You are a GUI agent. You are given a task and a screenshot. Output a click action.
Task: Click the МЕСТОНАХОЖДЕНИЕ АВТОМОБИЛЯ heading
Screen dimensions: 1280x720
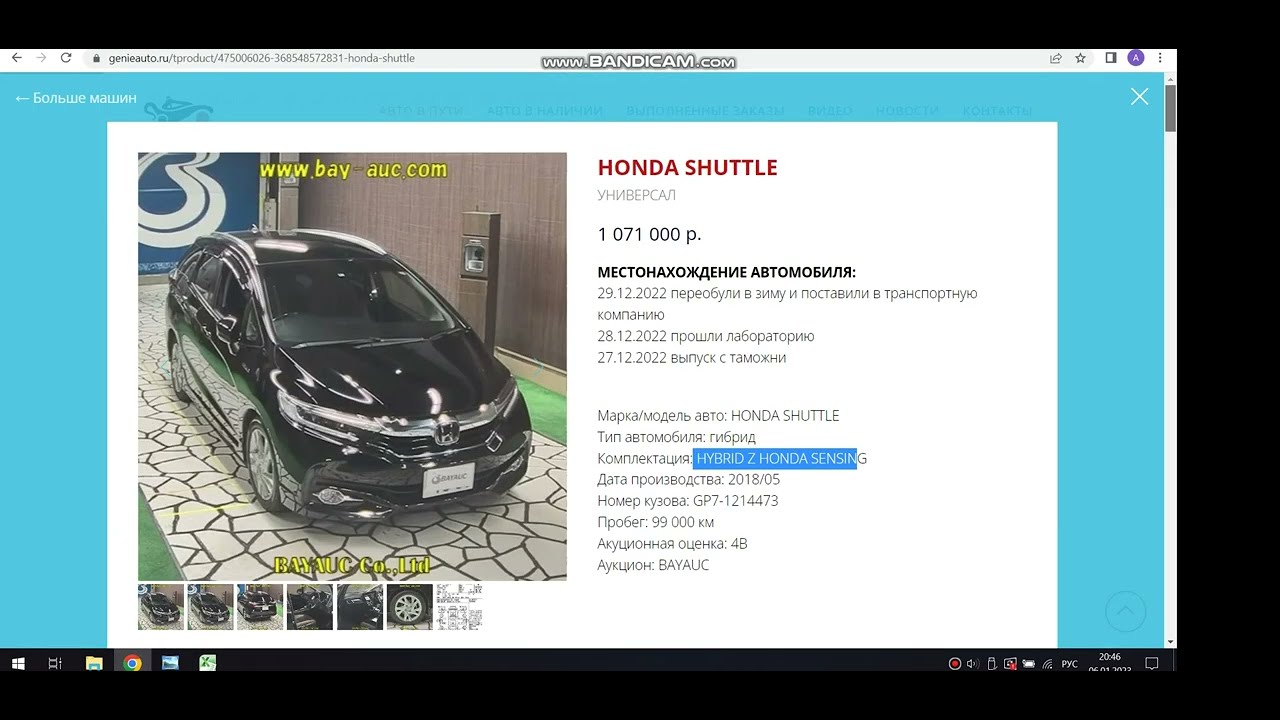tap(727, 272)
